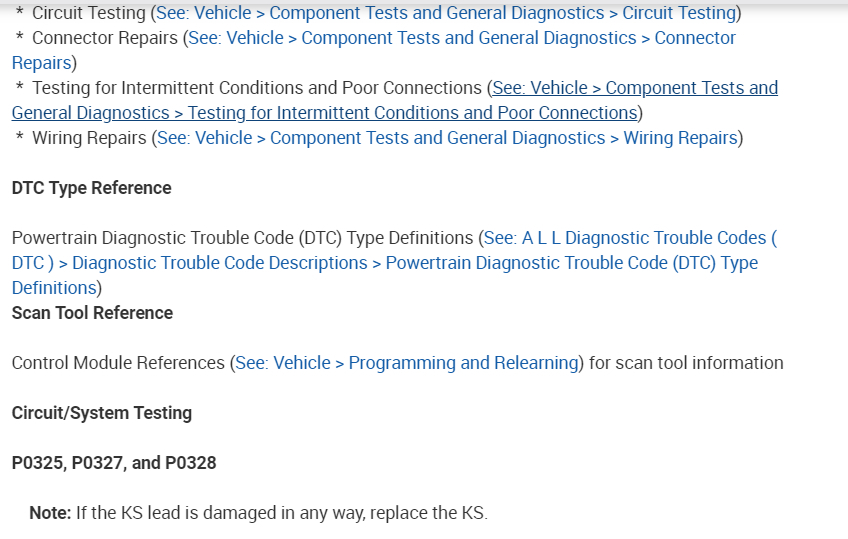Image resolution: width=848 pixels, height=539 pixels.
Task: Click the bold "Note:" label
Action: tap(50, 513)
